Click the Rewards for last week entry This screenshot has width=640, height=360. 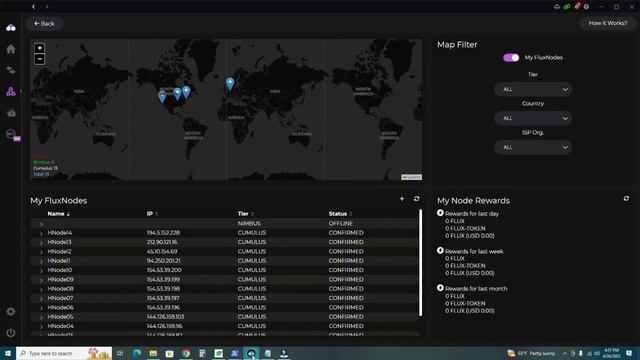[474, 251]
